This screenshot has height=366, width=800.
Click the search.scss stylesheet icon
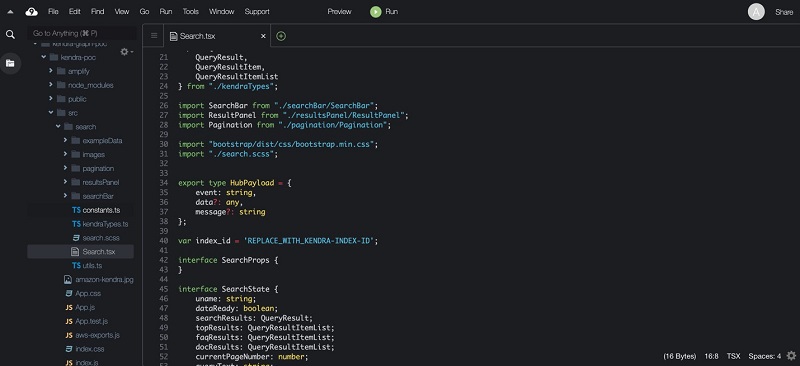pos(76,237)
